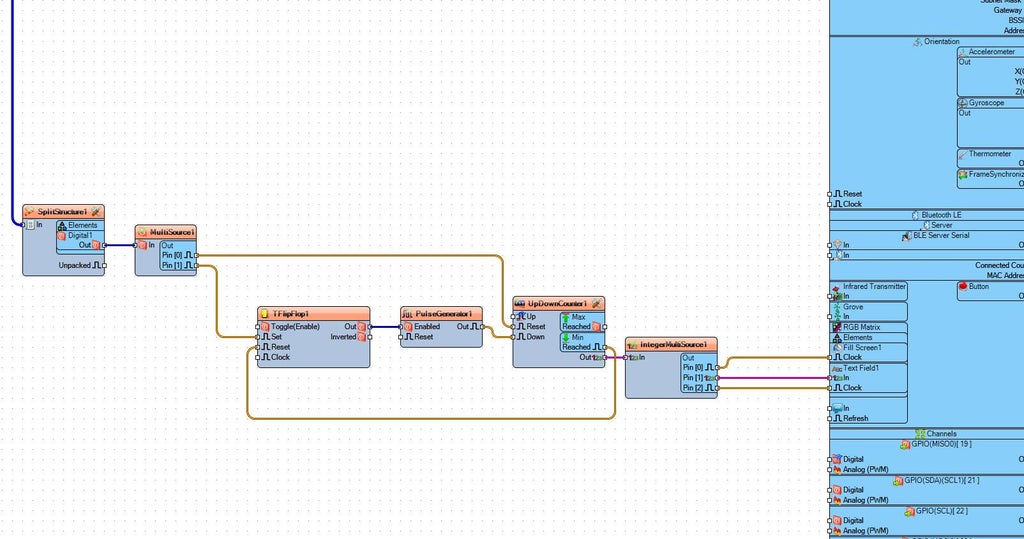Click the PulseGenerator1 component icon

[x=408, y=314]
